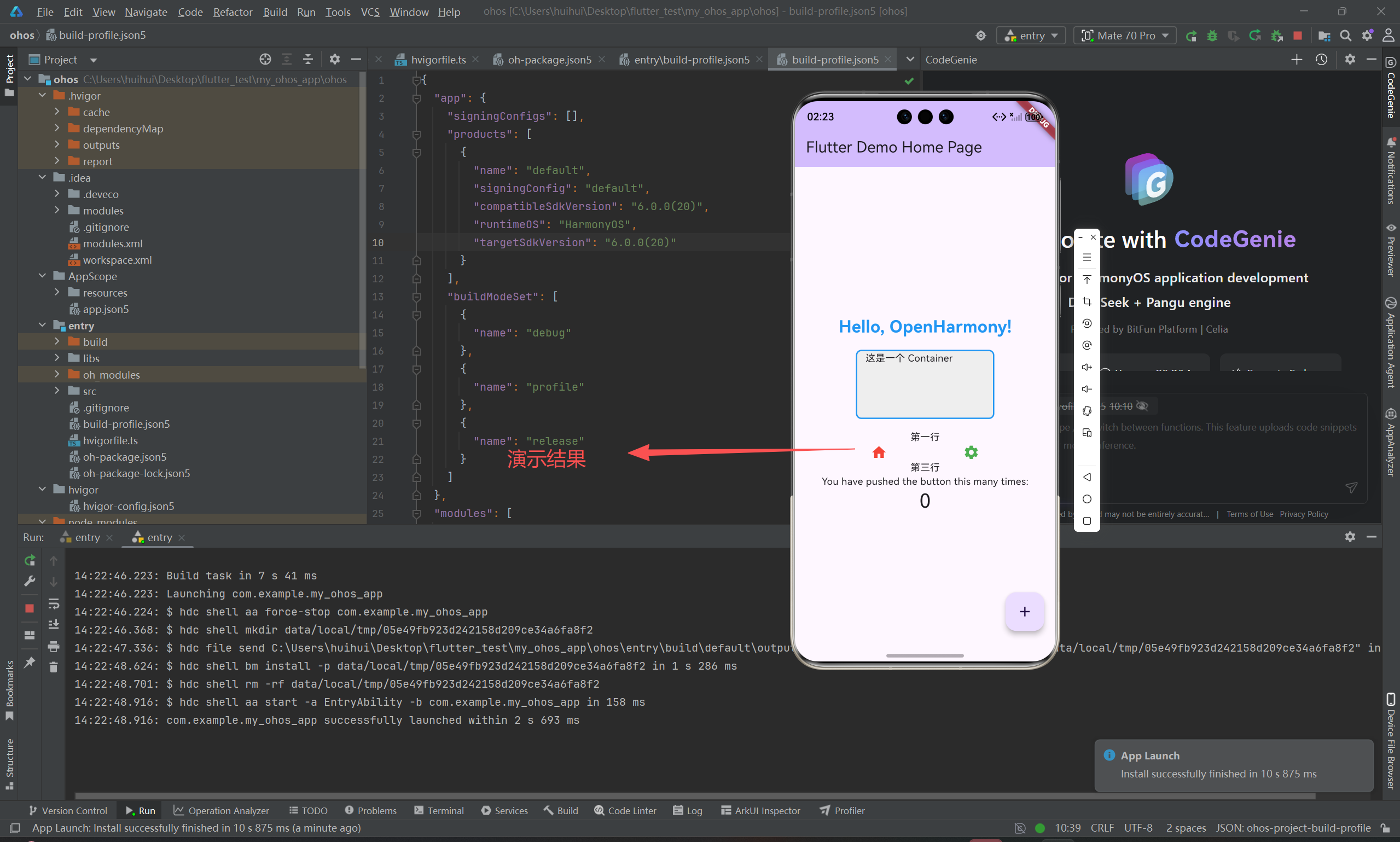Image resolution: width=1400 pixels, height=842 pixels.
Task: Open Search Everywhere magnifier icon
Action: [x=1345, y=36]
